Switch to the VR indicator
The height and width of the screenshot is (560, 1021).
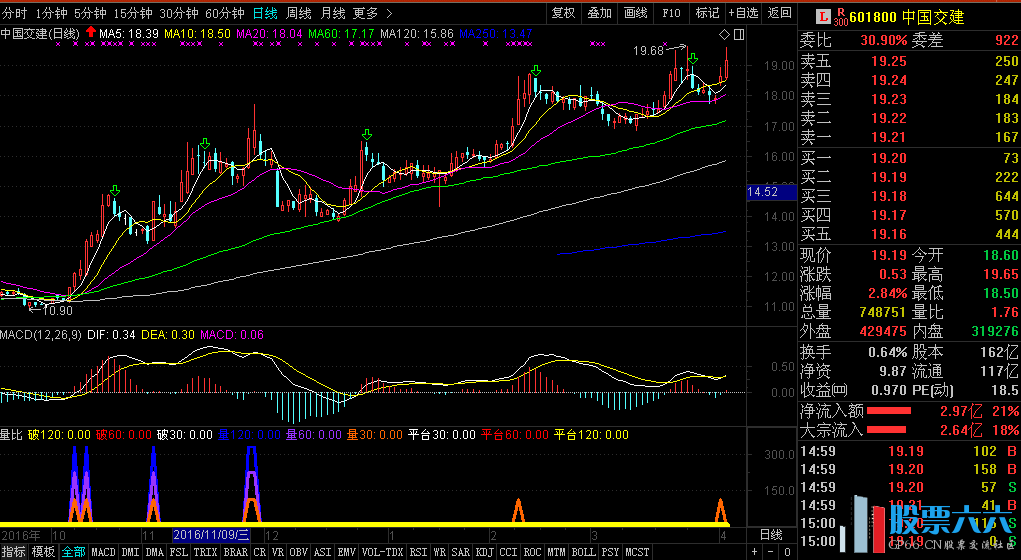pos(278,552)
